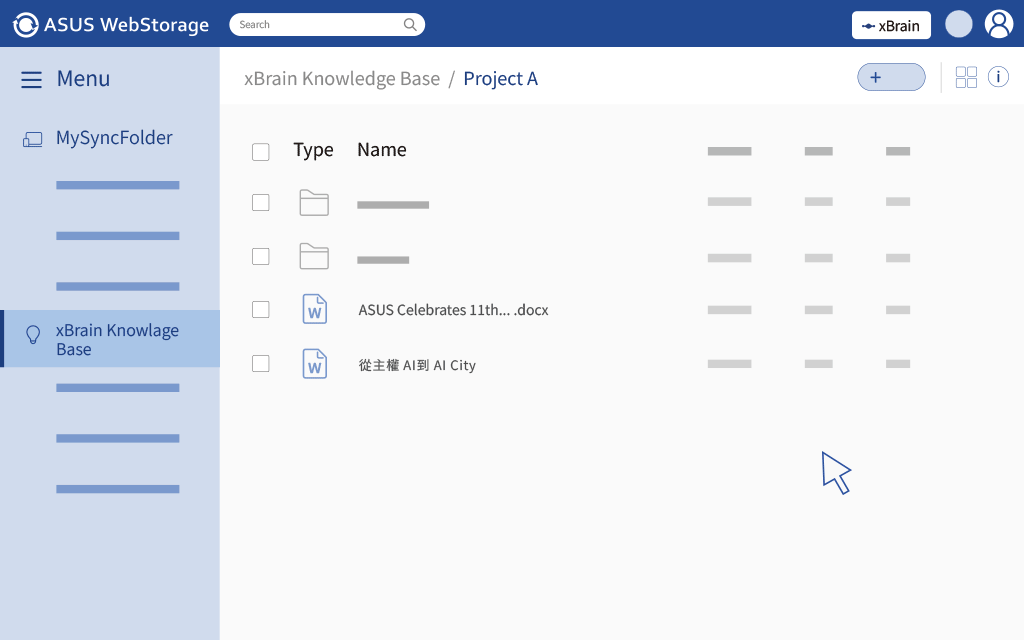1024x640 pixels.
Task: Click the hamburger menu icon
Action: click(x=32, y=80)
